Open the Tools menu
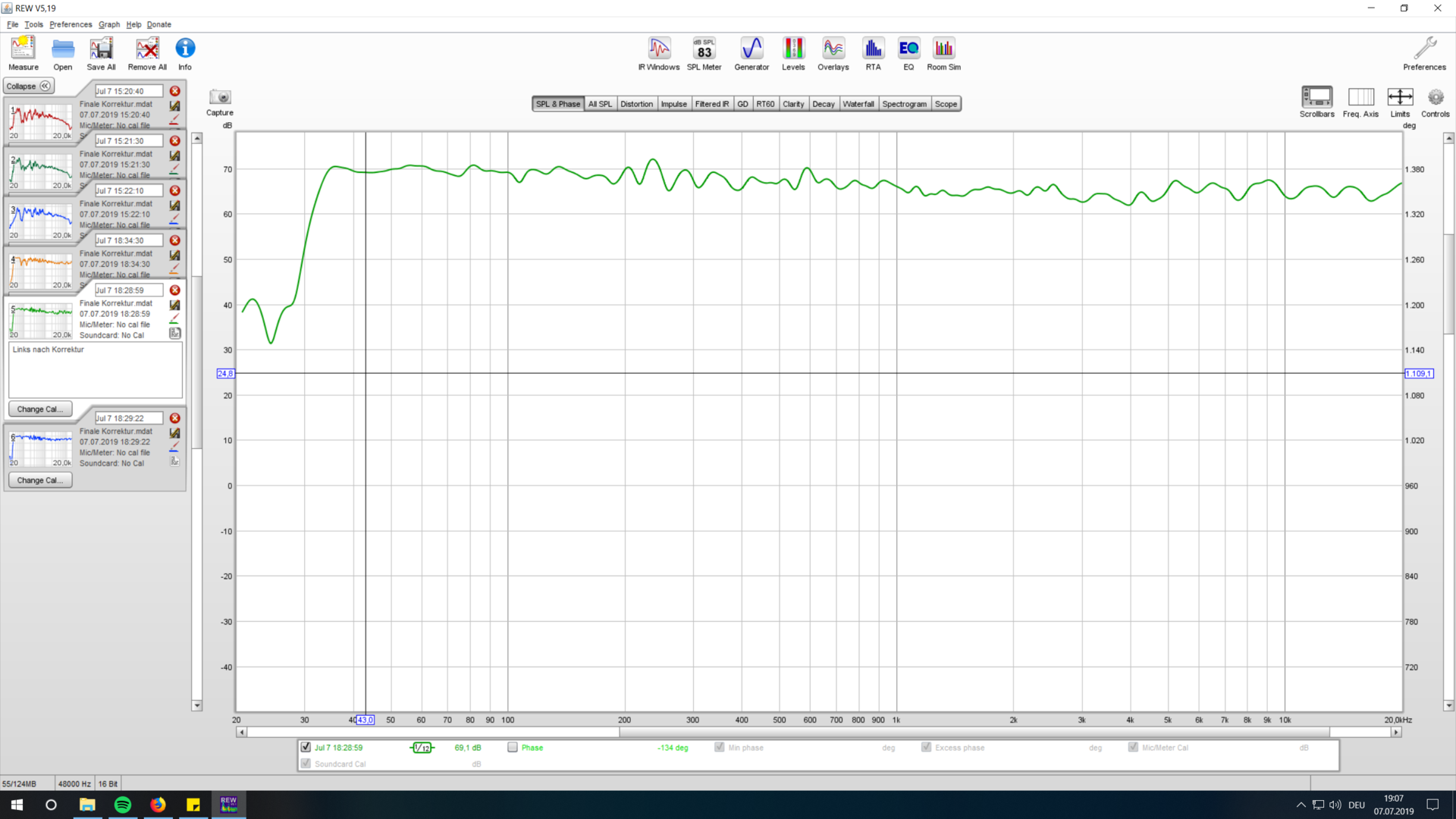This screenshot has width=1456, height=819. pyautogui.click(x=34, y=24)
